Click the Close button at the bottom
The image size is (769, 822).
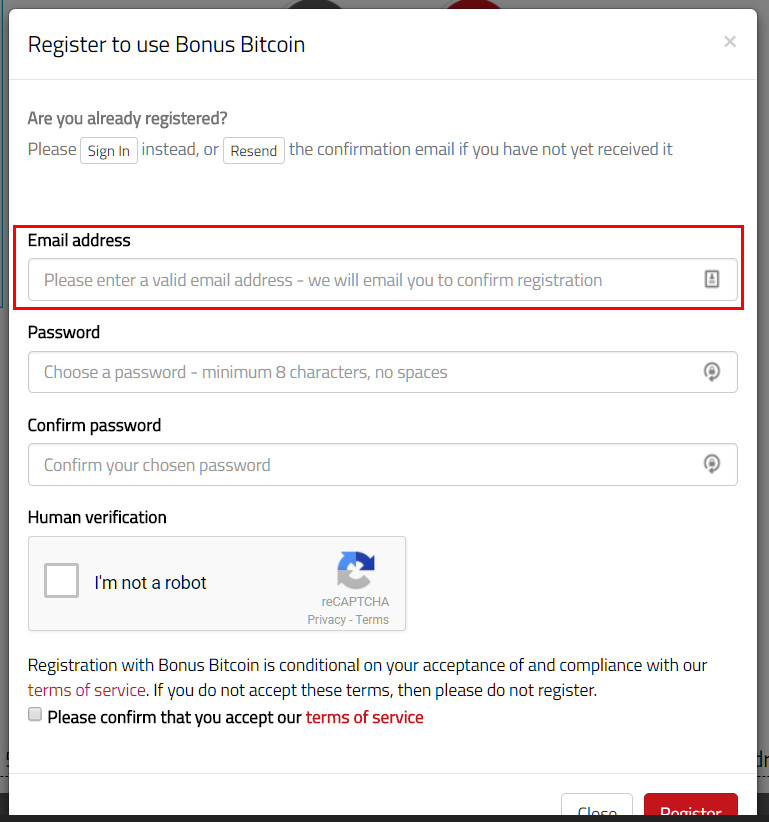(597, 807)
